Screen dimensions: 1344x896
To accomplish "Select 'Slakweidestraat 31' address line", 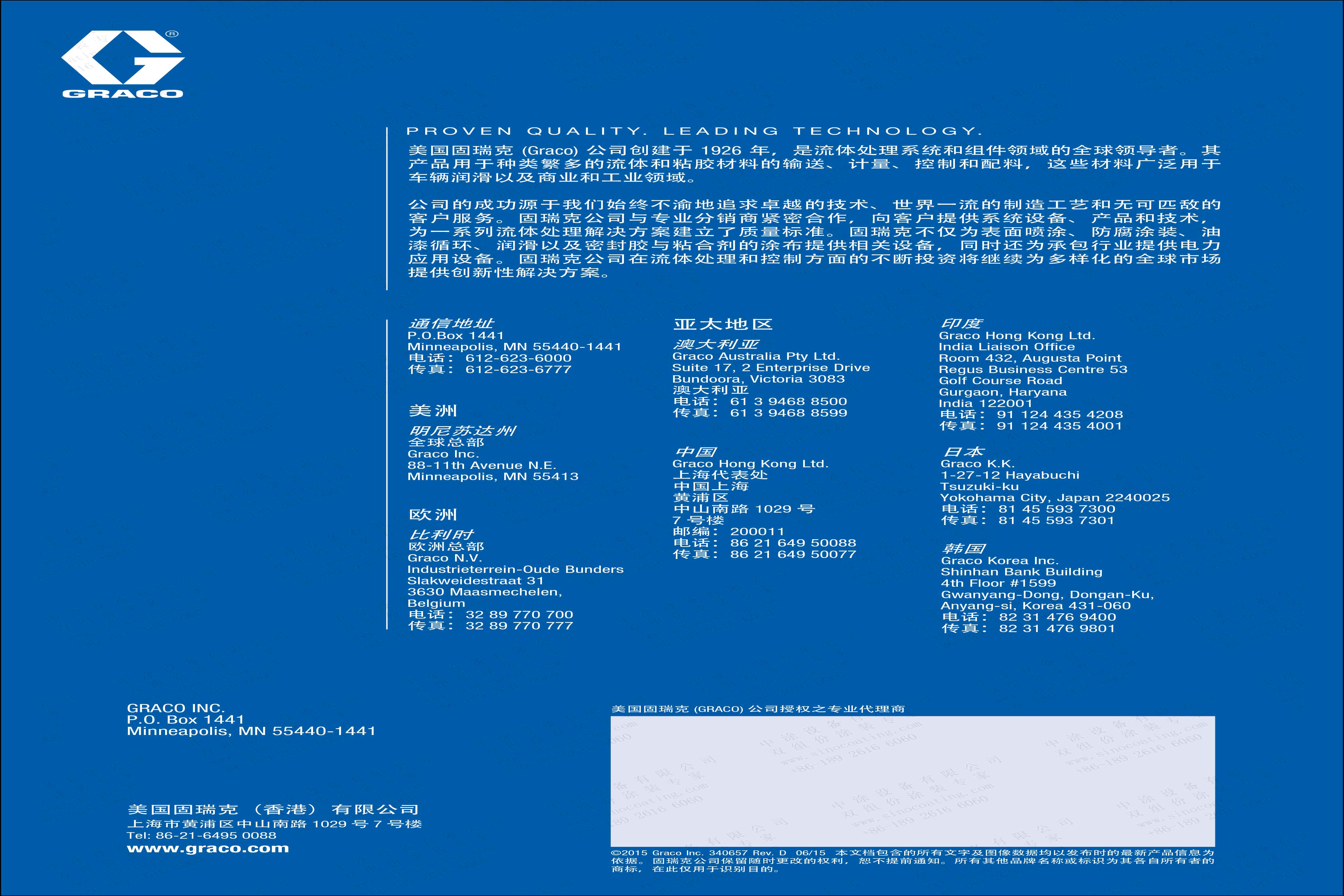I will [475, 580].
